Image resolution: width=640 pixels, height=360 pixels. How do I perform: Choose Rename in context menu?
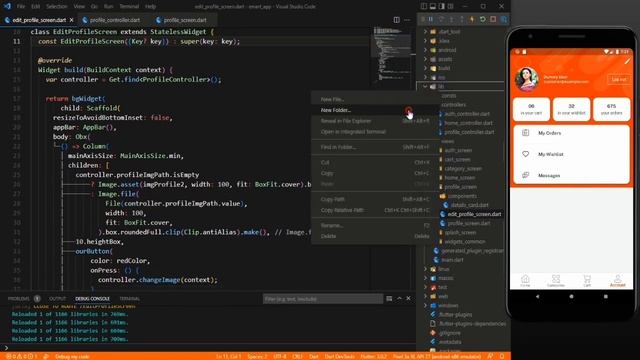[x=375, y=225]
